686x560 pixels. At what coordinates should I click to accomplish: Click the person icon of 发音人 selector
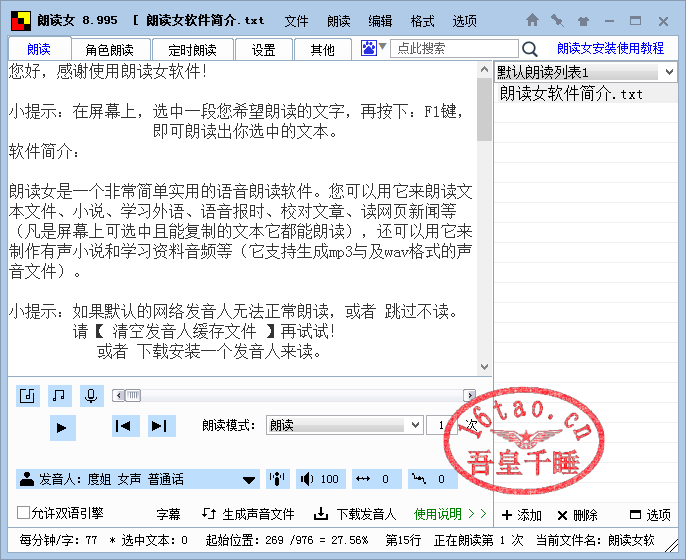pos(27,479)
